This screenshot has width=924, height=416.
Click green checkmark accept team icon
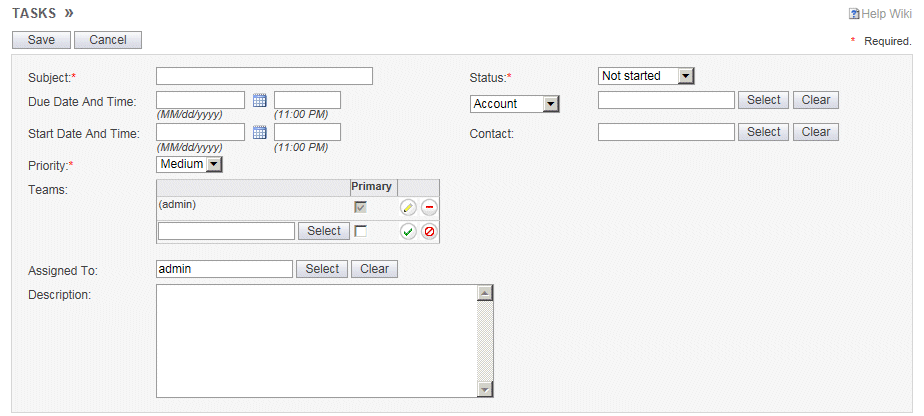(408, 231)
